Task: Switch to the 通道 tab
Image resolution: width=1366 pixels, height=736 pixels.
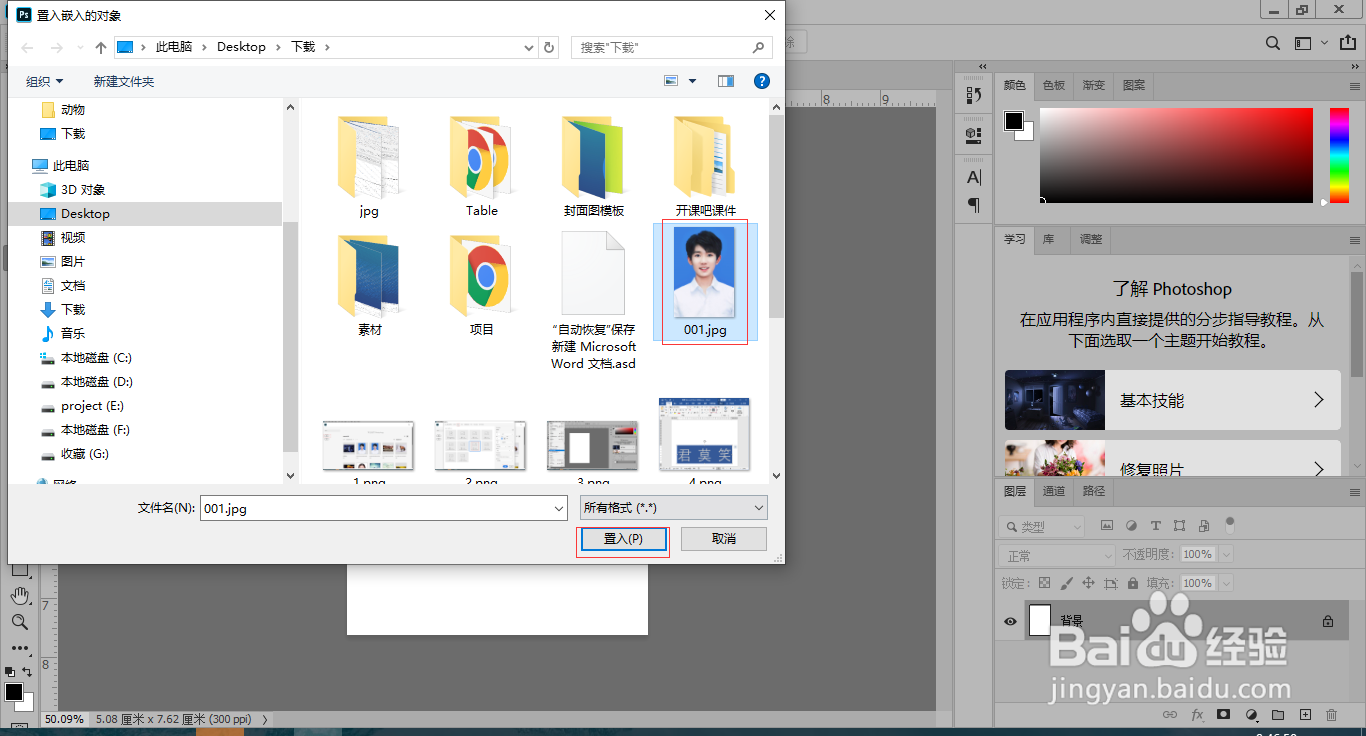Action: (1054, 491)
